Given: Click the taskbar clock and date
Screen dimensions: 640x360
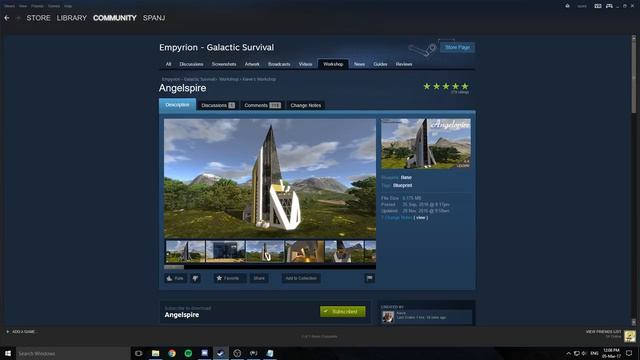Looking at the screenshot, I should pos(611,353).
